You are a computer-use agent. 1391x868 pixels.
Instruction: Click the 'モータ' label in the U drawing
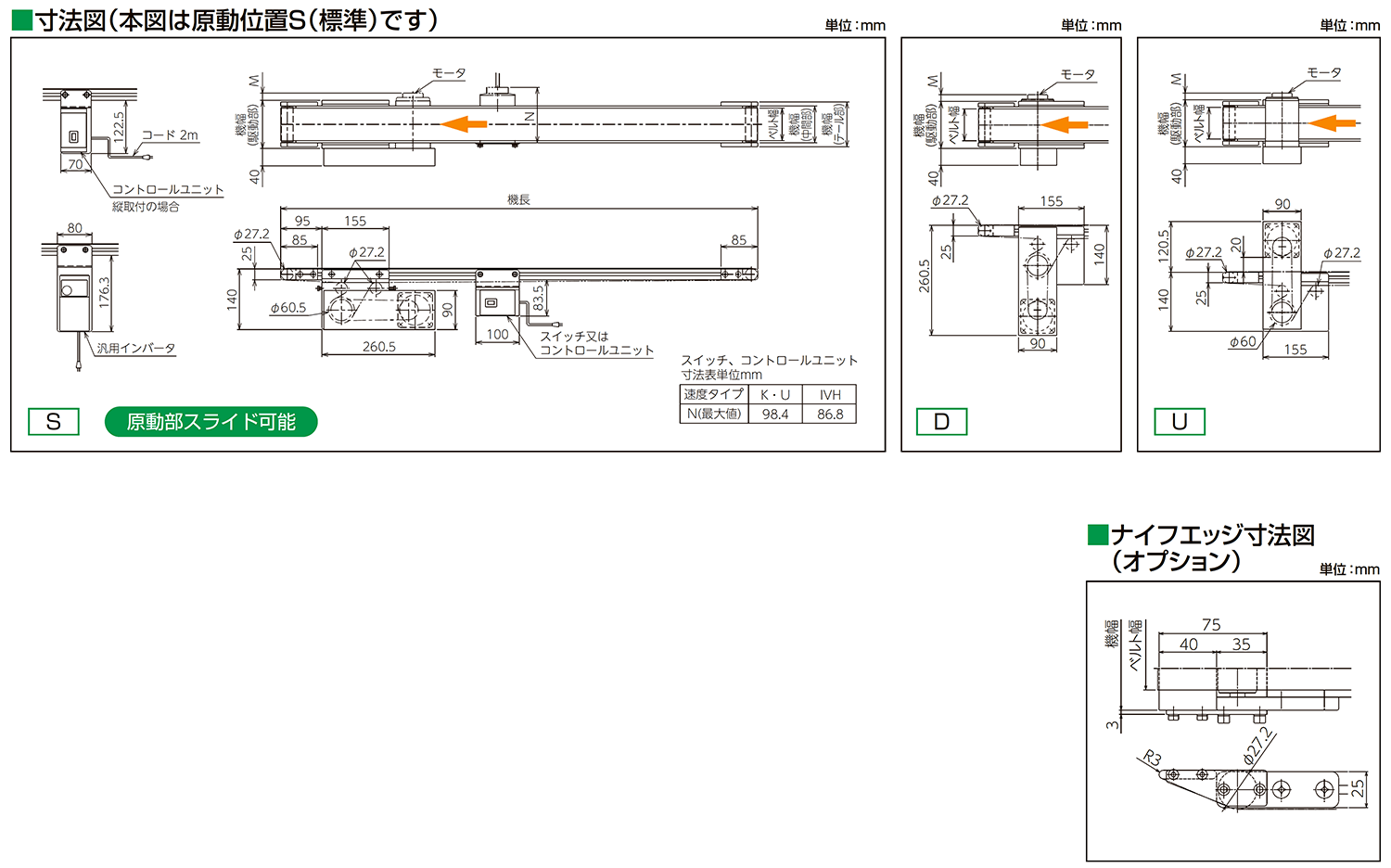(1324, 72)
